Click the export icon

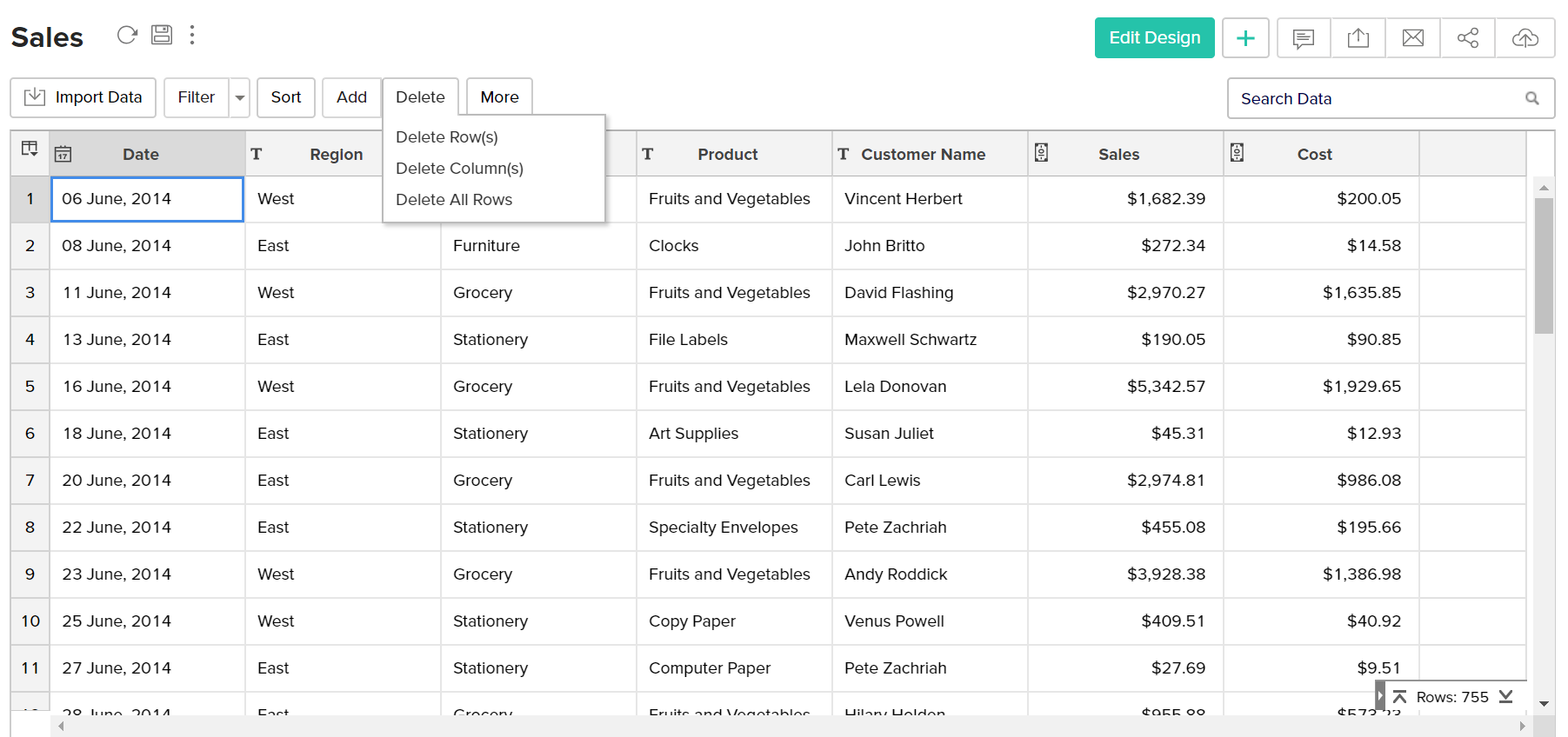click(1358, 38)
